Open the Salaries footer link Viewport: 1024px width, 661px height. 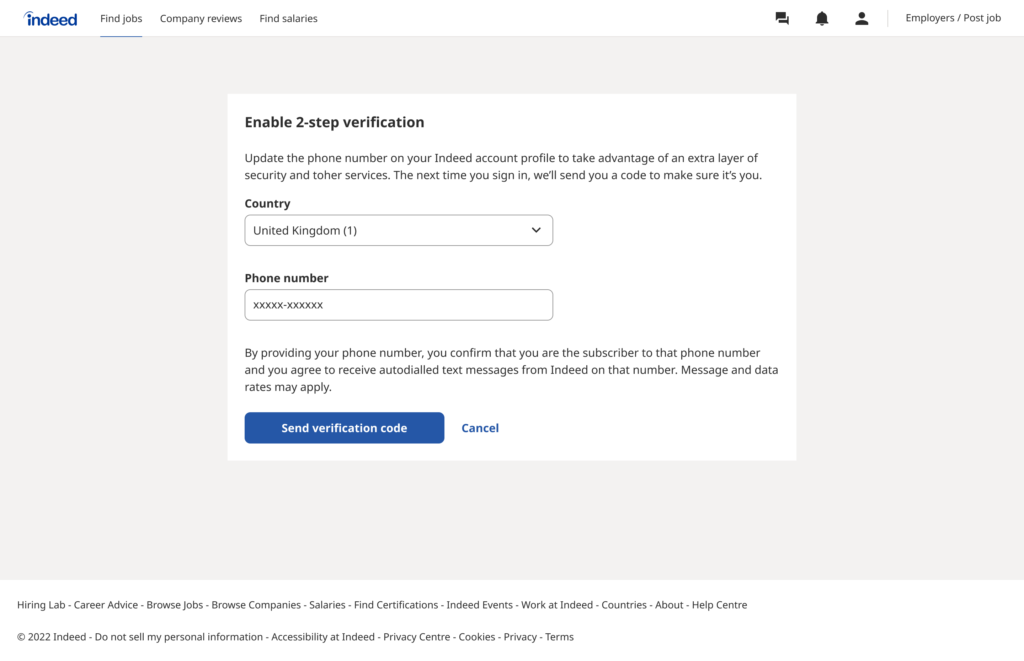click(x=327, y=604)
